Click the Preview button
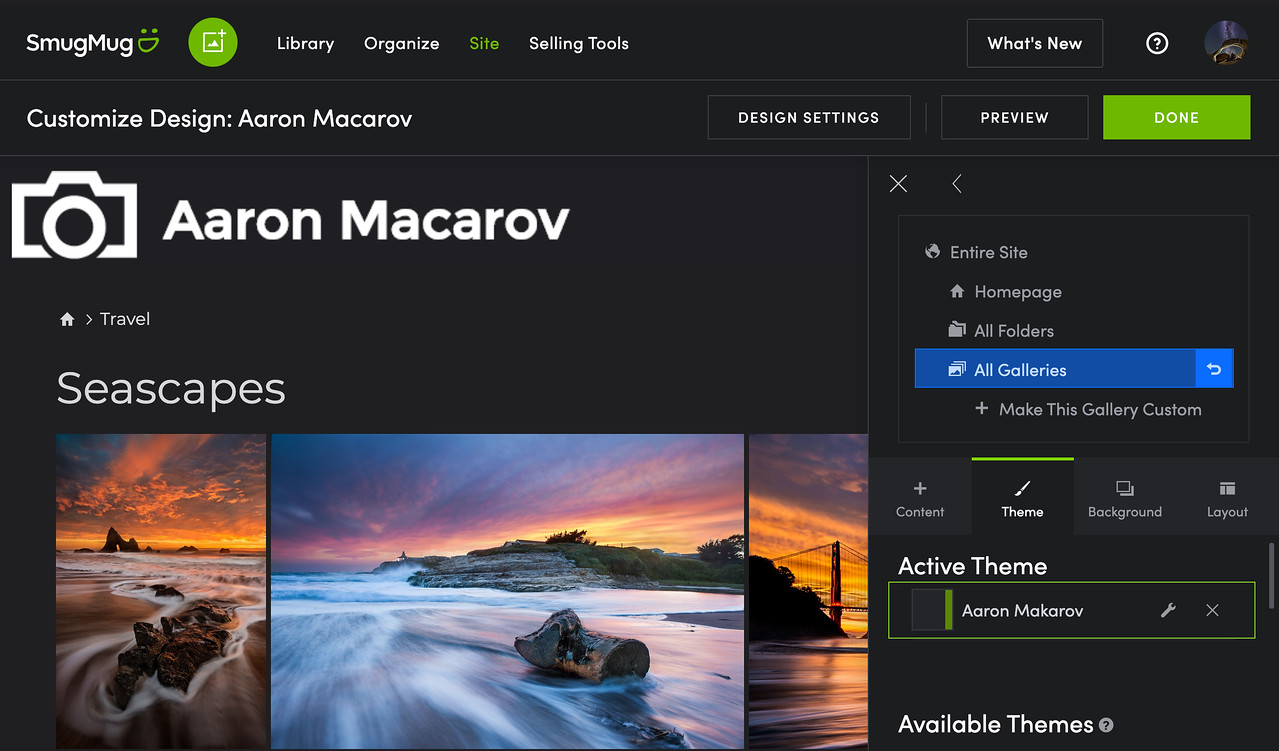Viewport: 1279px width, 751px height. (x=1014, y=117)
